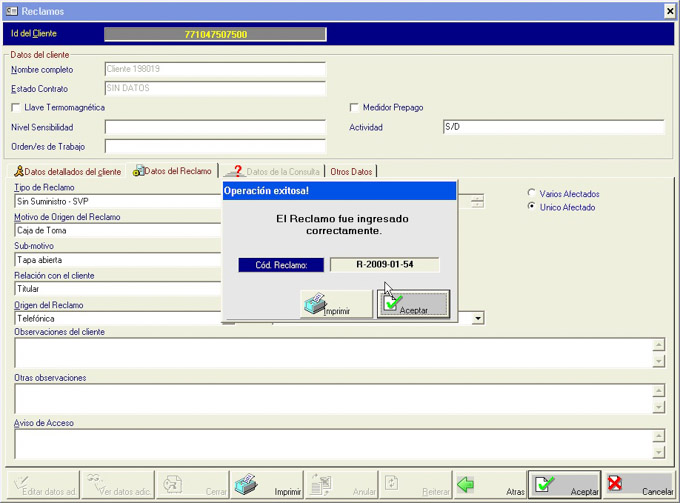Click Aceptar in the success dialog
This screenshot has width=680, height=503.
pos(413,304)
